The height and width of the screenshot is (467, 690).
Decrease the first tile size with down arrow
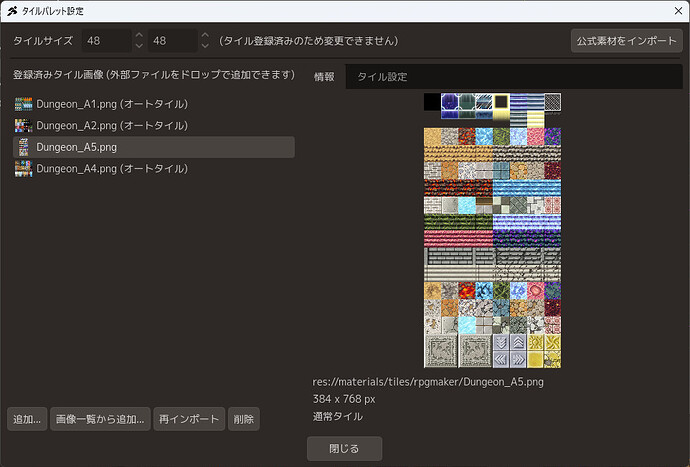pyautogui.click(x=139, y=46)
